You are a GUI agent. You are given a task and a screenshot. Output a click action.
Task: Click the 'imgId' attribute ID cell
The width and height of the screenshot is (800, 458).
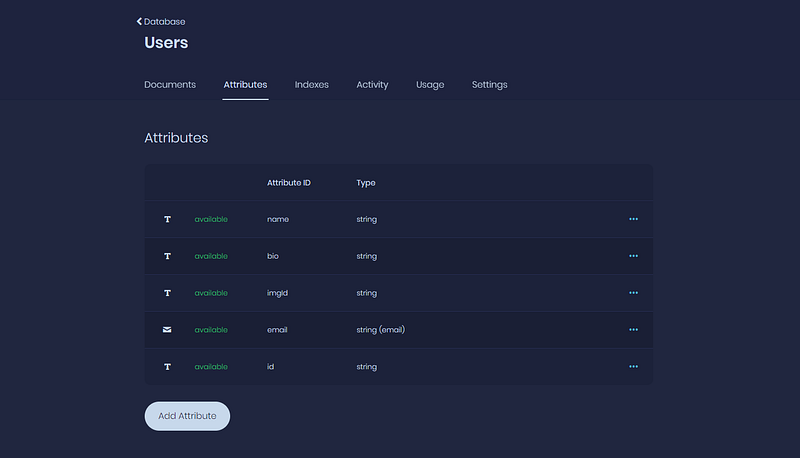coord(278,293)
